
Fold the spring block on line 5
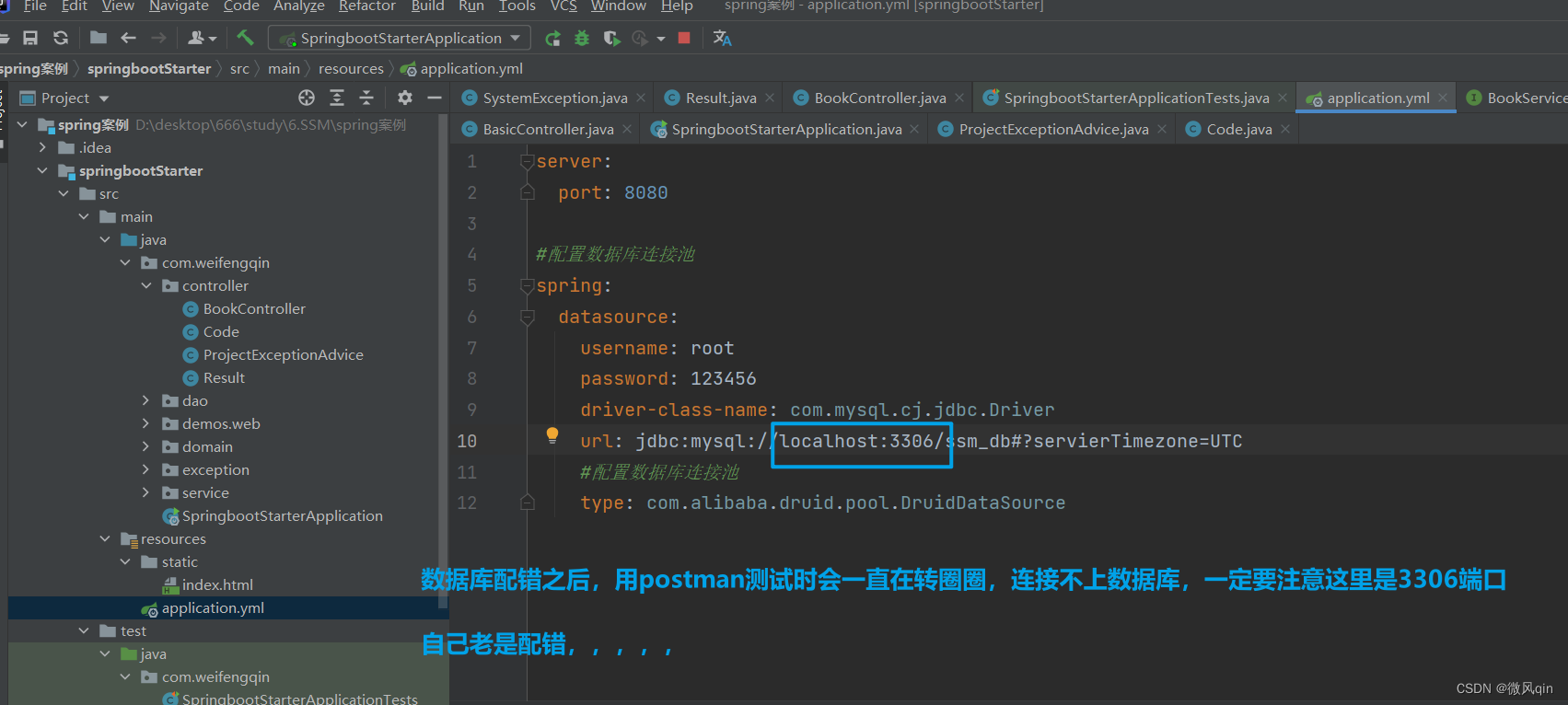528,286
